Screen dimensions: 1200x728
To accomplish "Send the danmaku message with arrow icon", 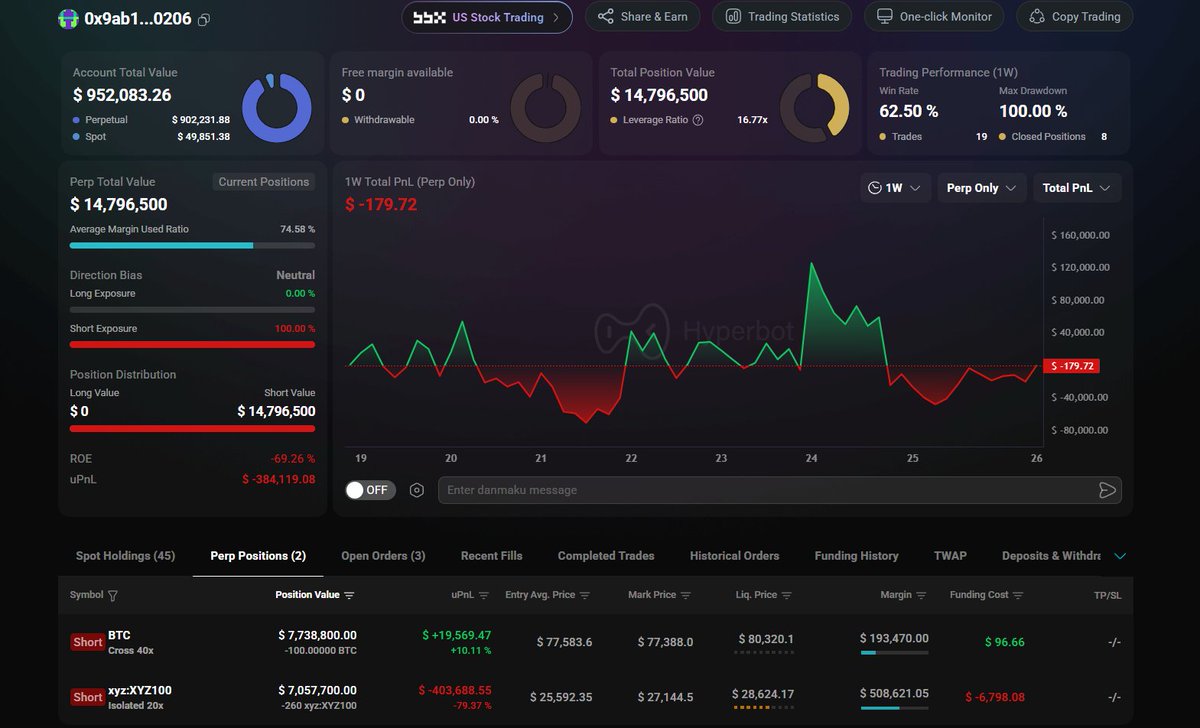I will (x=1106, y=490).
